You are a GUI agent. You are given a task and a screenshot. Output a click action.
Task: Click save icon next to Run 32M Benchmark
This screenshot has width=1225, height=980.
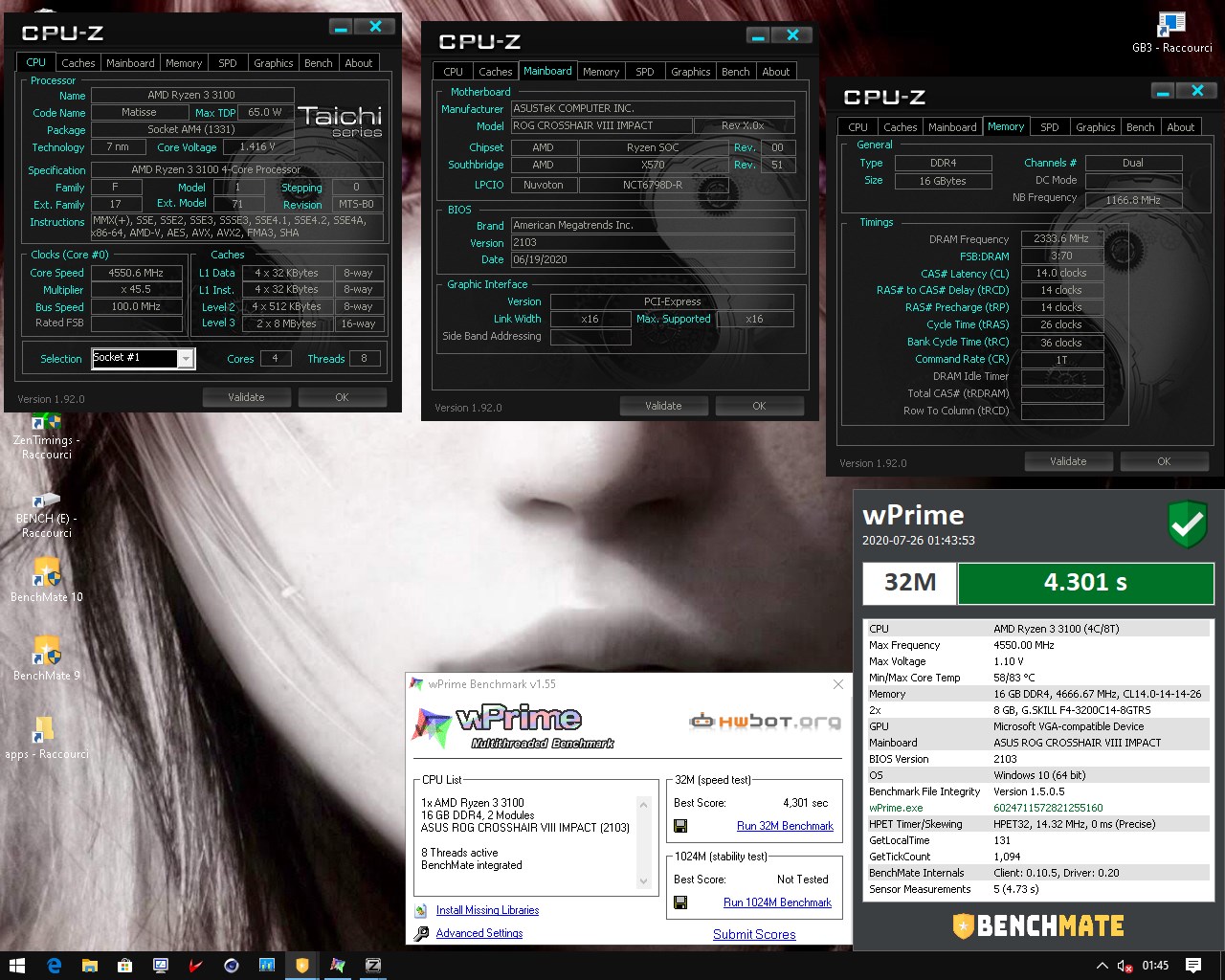click(x=680, y=826)
